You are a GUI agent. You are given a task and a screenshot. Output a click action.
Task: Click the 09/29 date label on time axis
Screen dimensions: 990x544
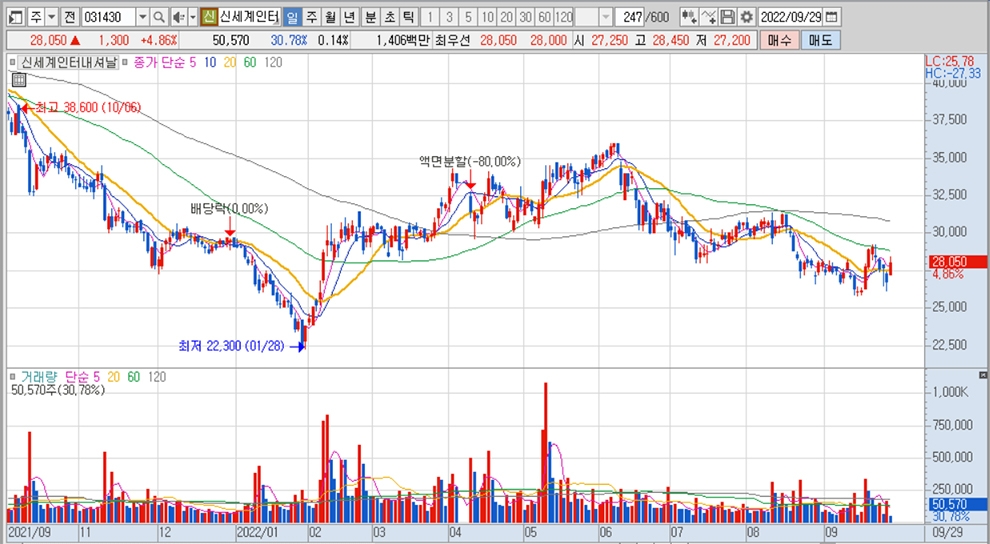pyautogui.click(x=948, y=533)
